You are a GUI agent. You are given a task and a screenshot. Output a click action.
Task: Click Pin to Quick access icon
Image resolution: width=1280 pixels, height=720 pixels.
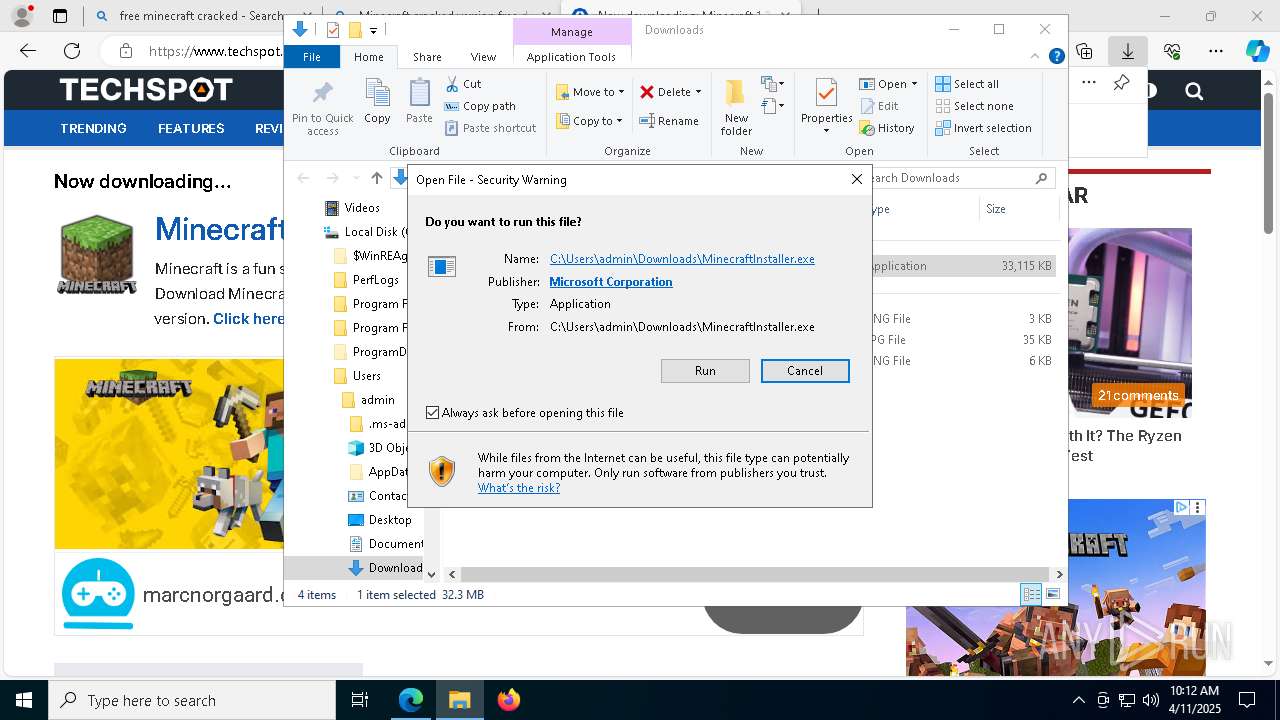point(322,108)
